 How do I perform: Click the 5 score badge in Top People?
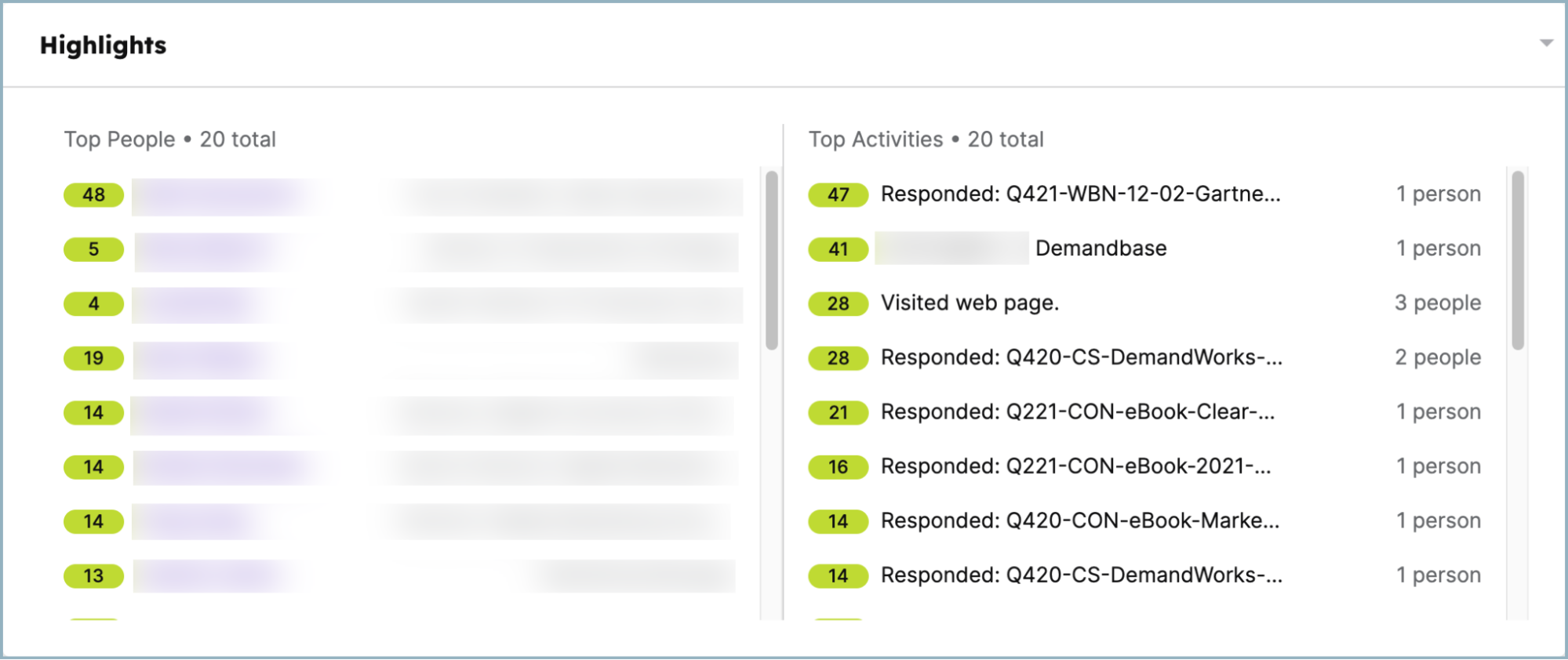93,249
